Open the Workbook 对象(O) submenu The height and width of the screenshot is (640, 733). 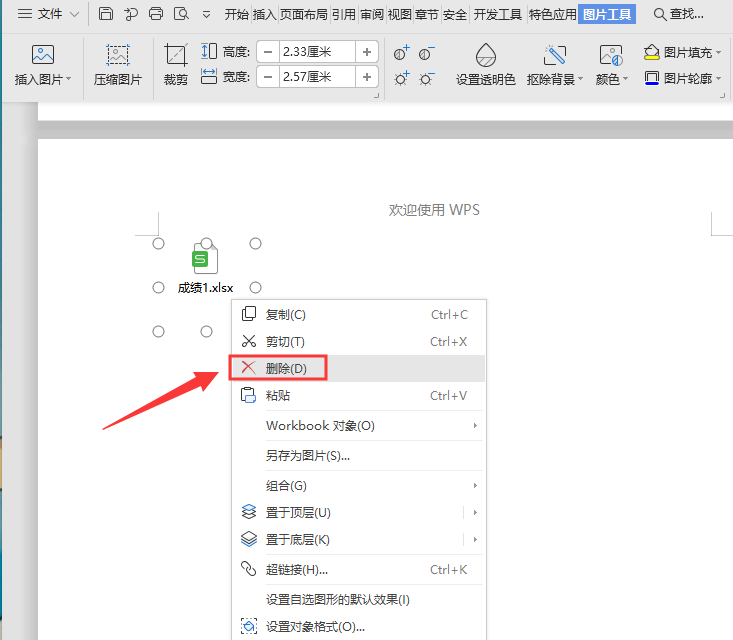[358, 425]
